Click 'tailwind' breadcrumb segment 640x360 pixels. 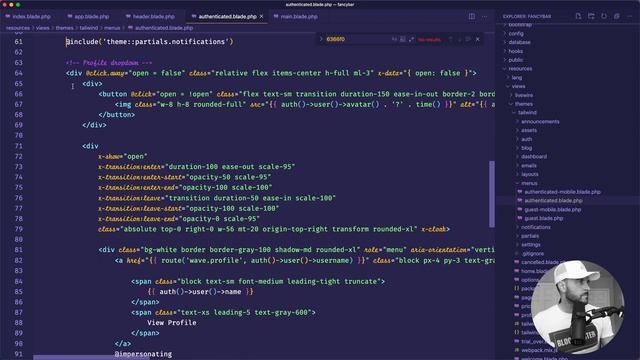coord(89,28)
